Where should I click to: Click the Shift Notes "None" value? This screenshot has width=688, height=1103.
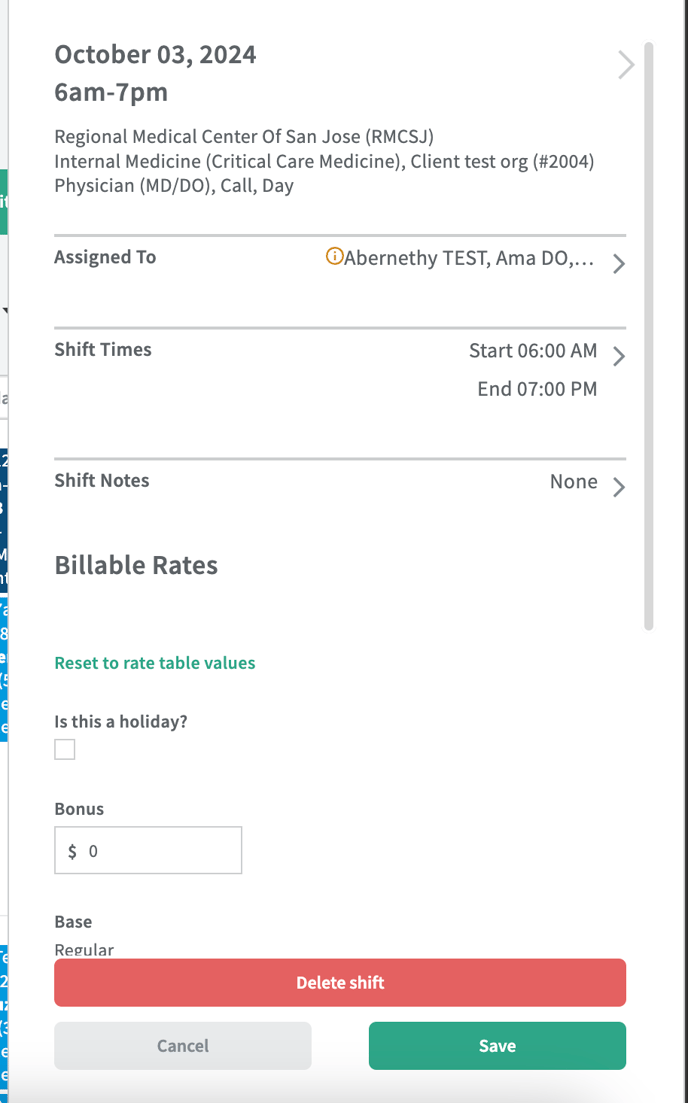click(x=573, y=482)
